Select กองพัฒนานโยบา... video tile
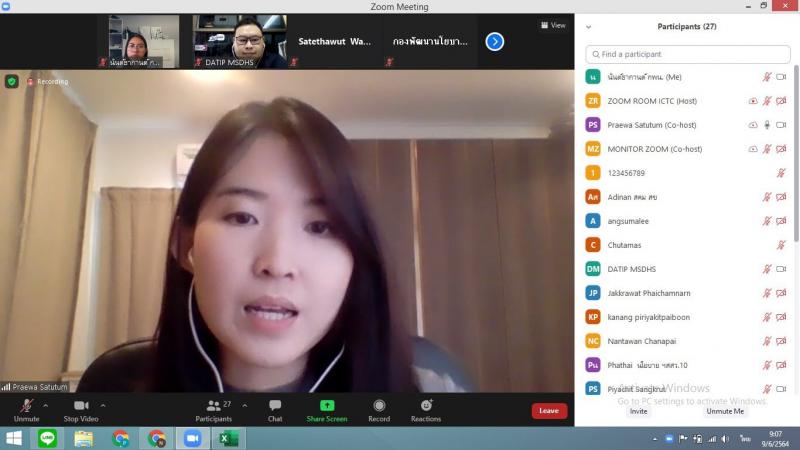Image resolution: width=800 pixels, height=450 pixels. pyautogui.click(x=430, y=41)
